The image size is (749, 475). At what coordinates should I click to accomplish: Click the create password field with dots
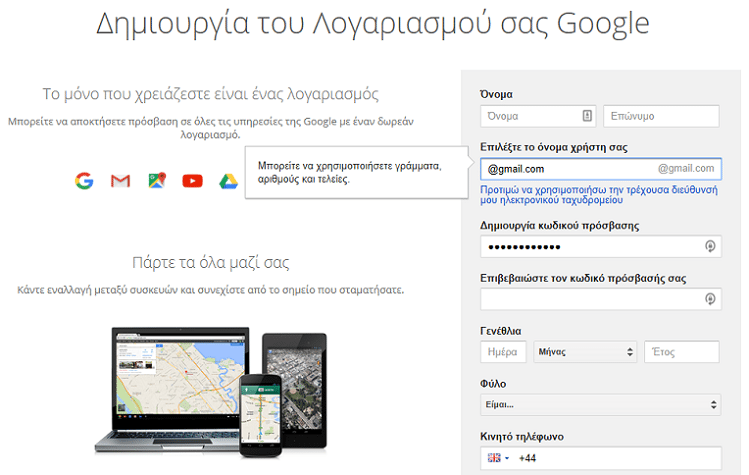601,247
